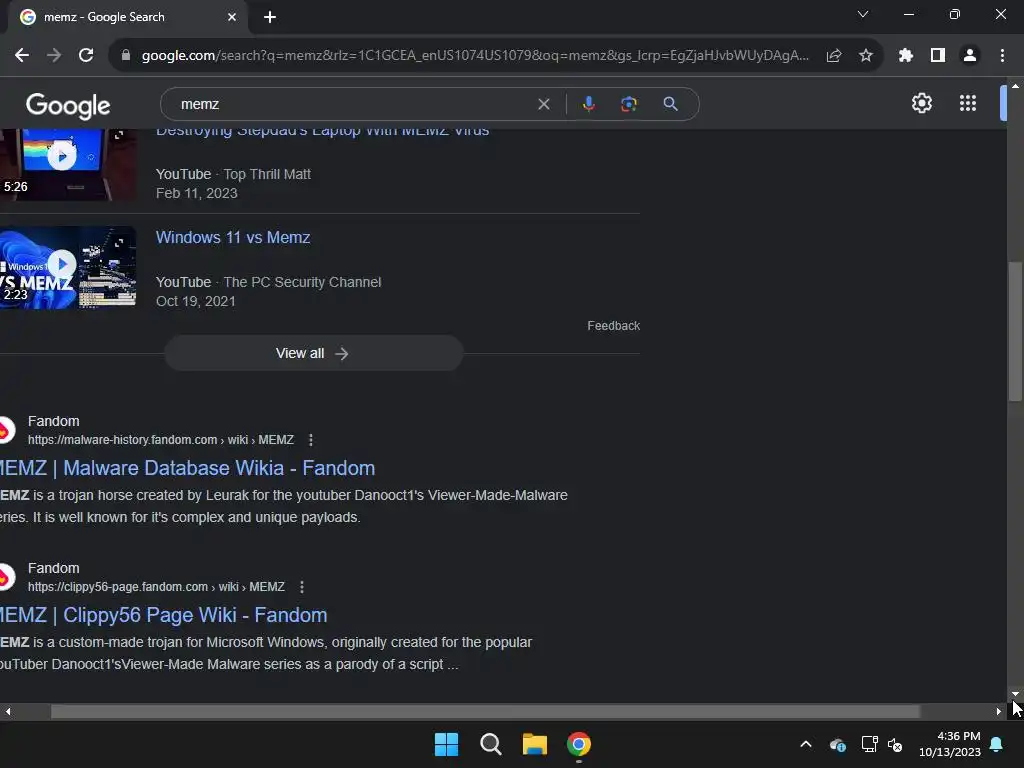Screen dimensions: 1024x768
Task: Open MEMZ Clippy56 Page Wiki result
Action: pyautogui.click(x=163, y=615)
